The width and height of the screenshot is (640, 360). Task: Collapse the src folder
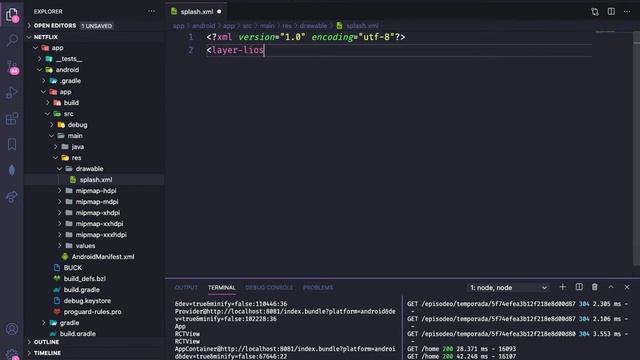pyautogui.click(x=68, y=114)
